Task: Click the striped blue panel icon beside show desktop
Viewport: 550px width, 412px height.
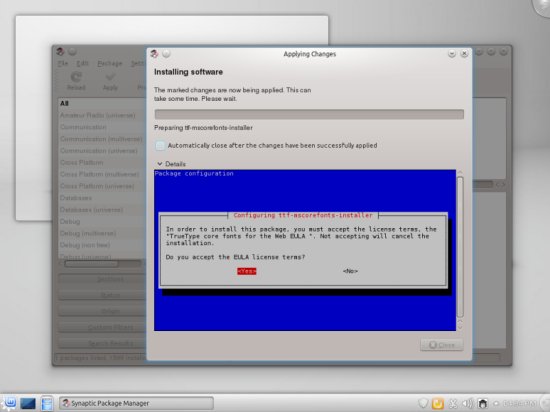Action: pyautogui.click(x=47, y=403)
